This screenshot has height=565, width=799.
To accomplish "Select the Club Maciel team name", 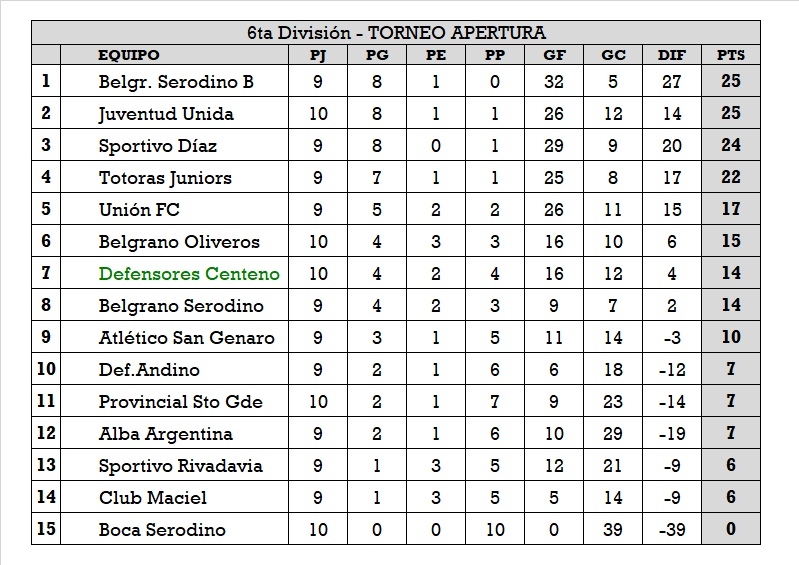I will (153, 498).
